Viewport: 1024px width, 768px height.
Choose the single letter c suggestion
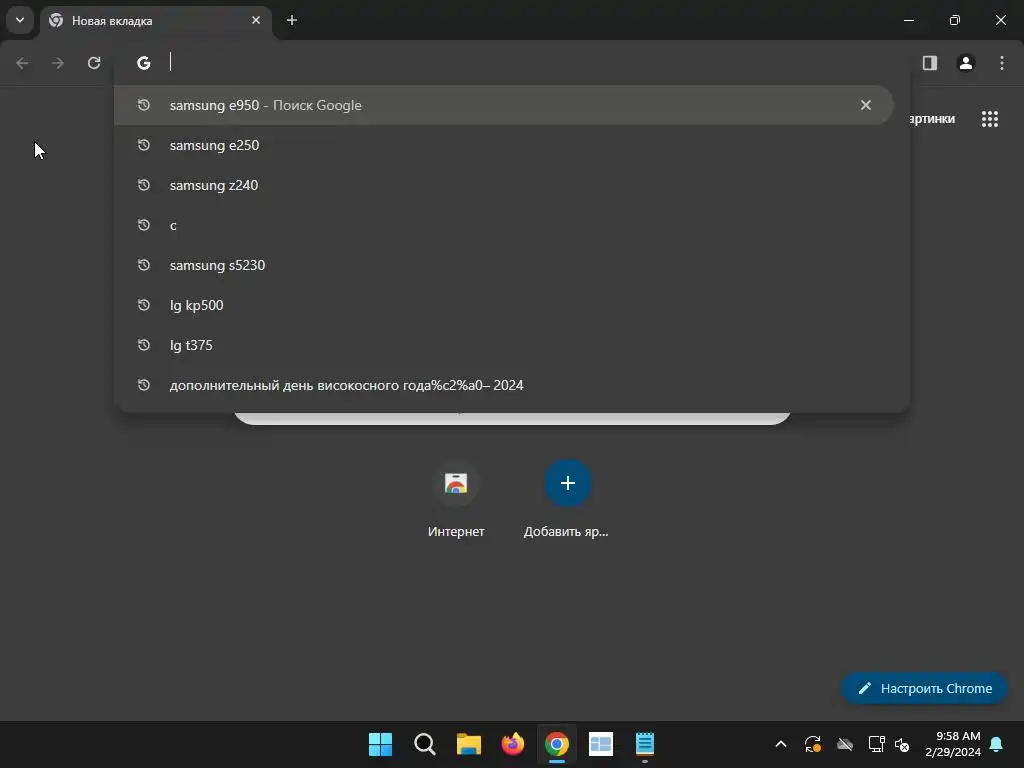tap(504, 225)
